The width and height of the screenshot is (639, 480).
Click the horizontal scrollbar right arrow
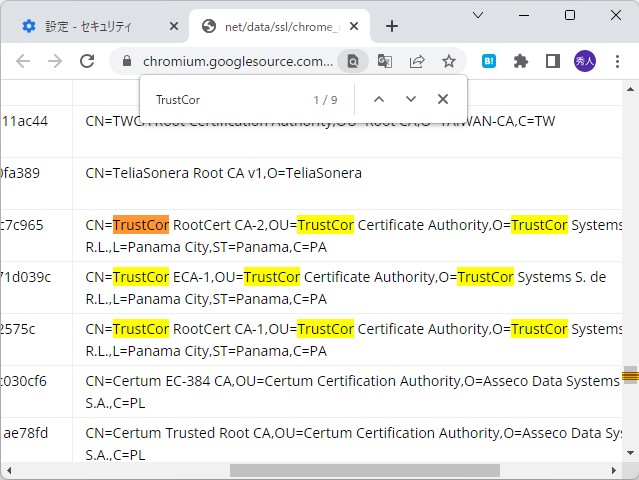point(614,471)
